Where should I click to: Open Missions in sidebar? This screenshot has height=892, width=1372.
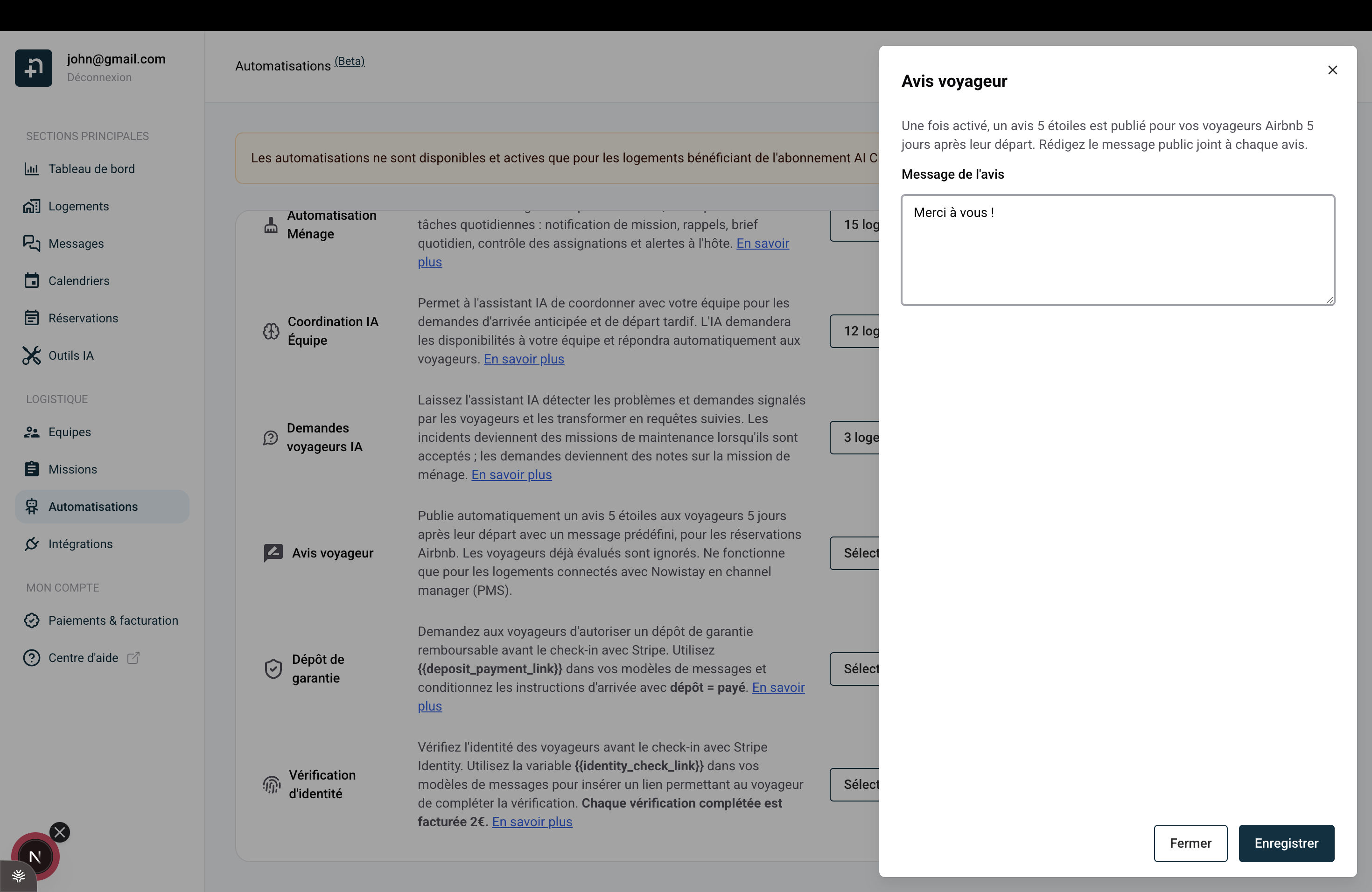[x=102, y=470]
